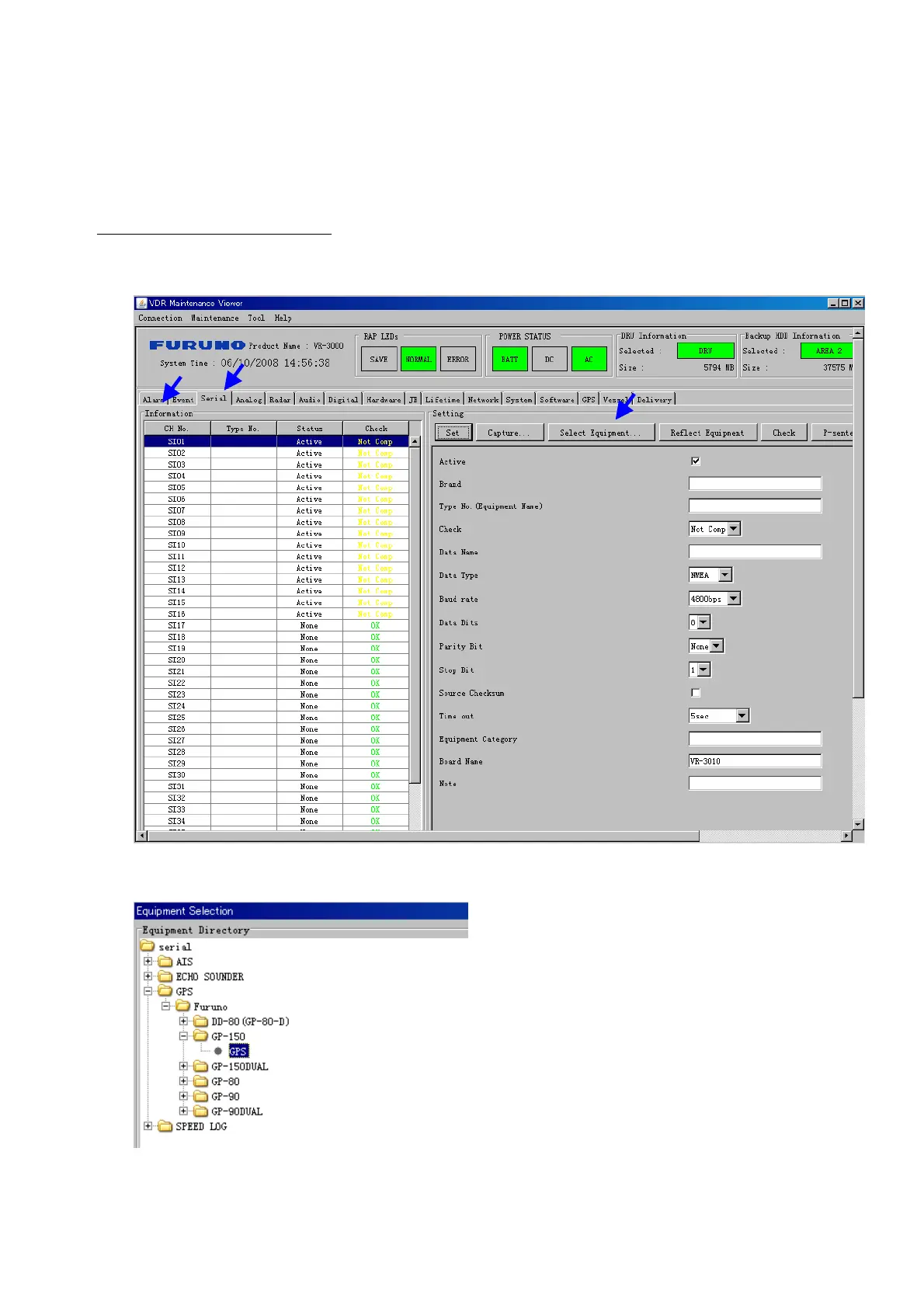This screenshot has width=924, height=1308.
Task: Click the GP-90DUAL folder icon
Action: pos(200,1111)
